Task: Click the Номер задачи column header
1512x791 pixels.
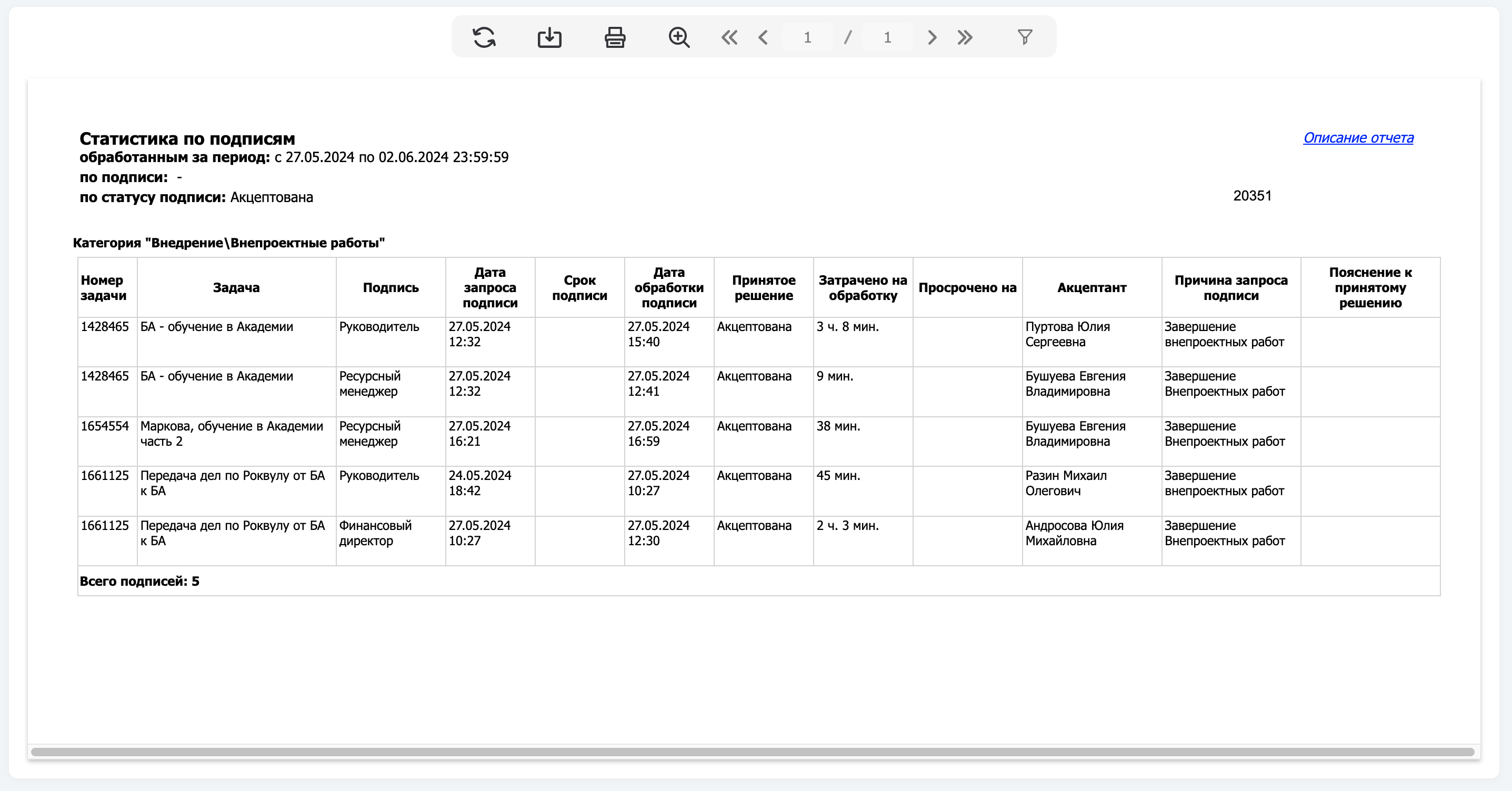Action: coord(107,287)
